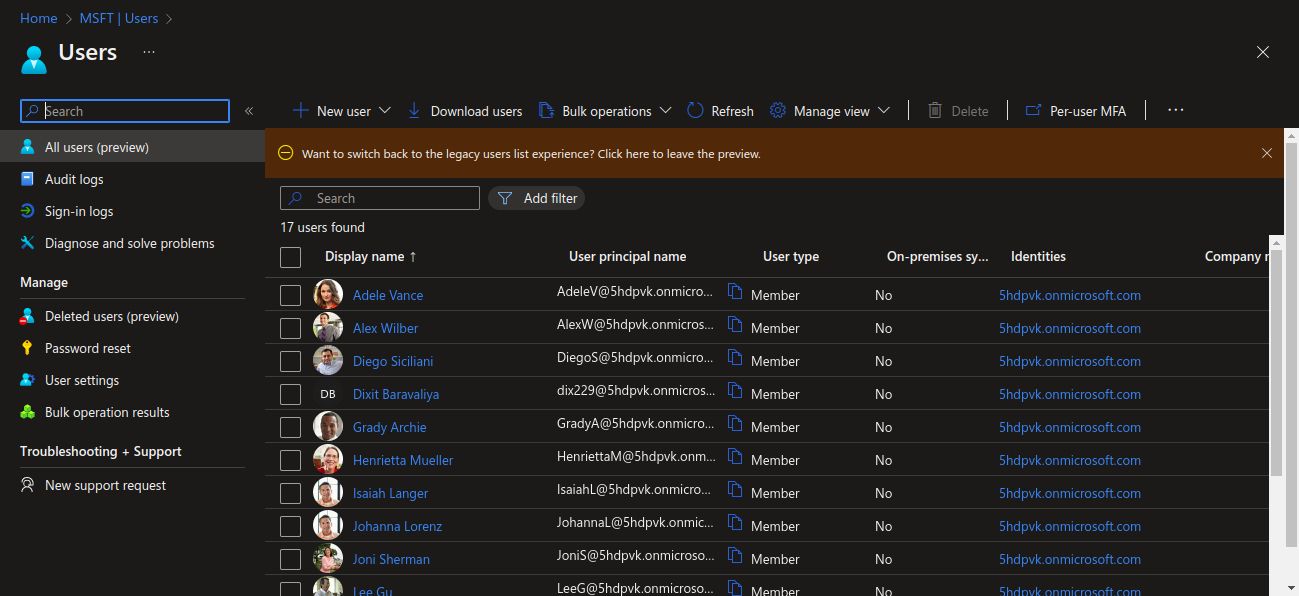Open Per-user MFA external link icon

pyautogui.click(x=1034, y=111)
